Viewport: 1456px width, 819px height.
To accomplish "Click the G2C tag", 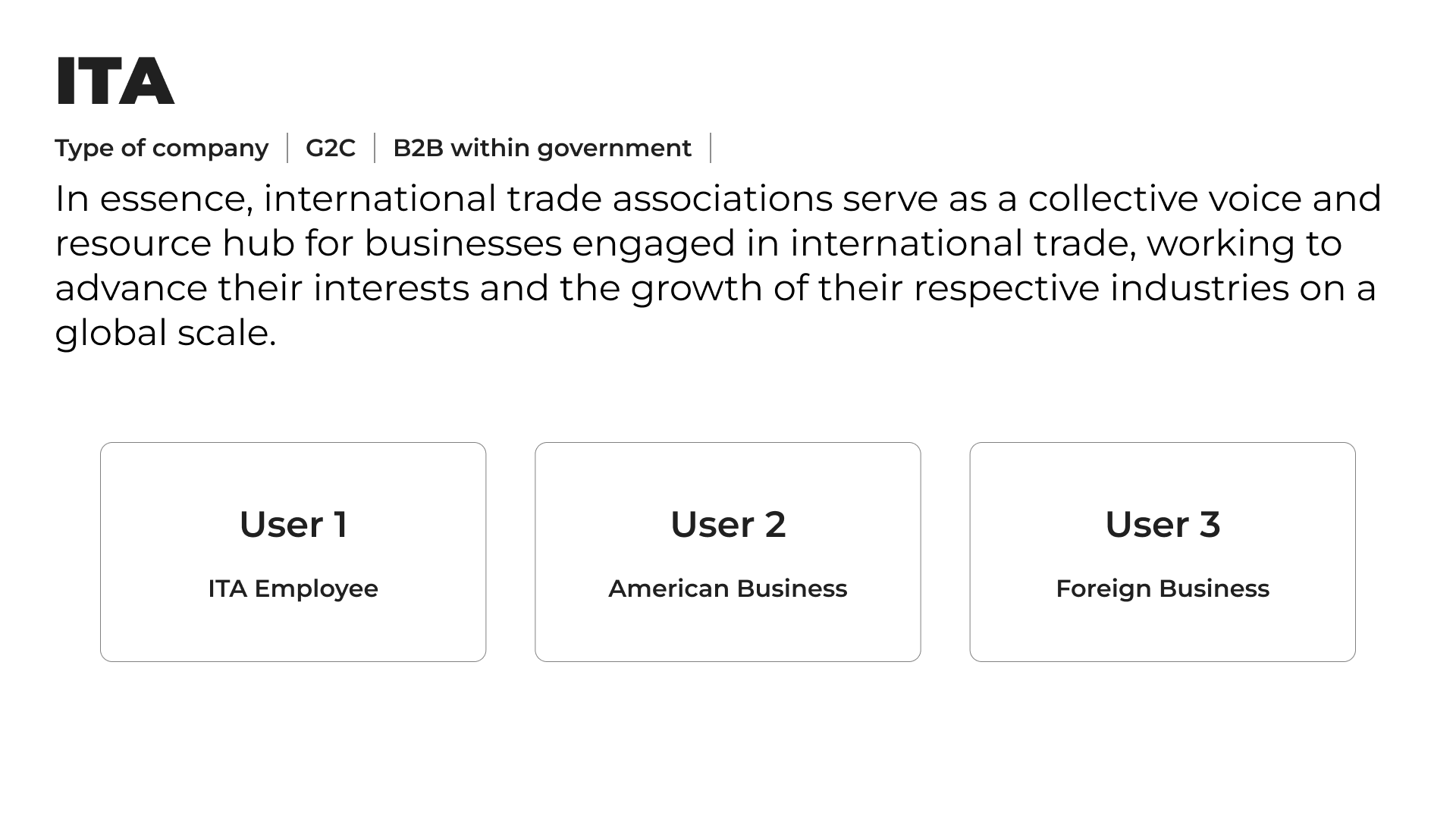I will click(x=331, y=148).
